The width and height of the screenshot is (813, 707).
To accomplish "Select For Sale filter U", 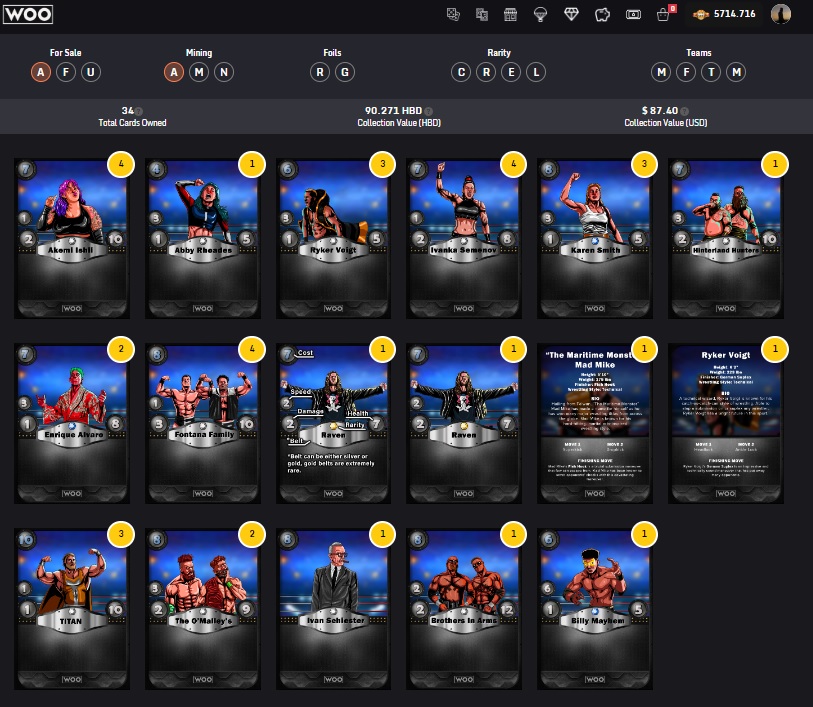I will pyautogui.click(x=91, y=72).
